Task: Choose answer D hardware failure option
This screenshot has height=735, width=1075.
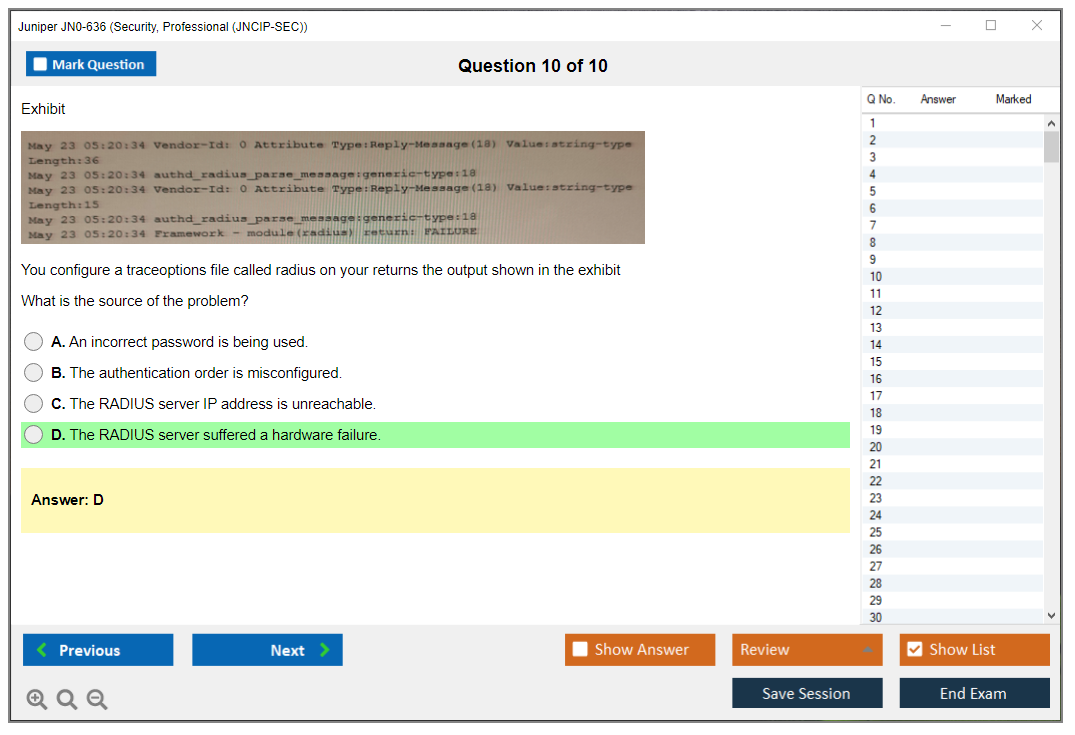Action: [x=34, y=435]
